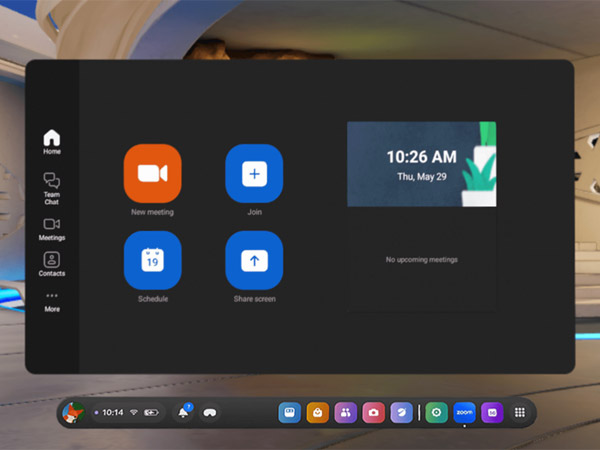Open the green Settings gear app
Screen dimensions: 600x450
437,412
